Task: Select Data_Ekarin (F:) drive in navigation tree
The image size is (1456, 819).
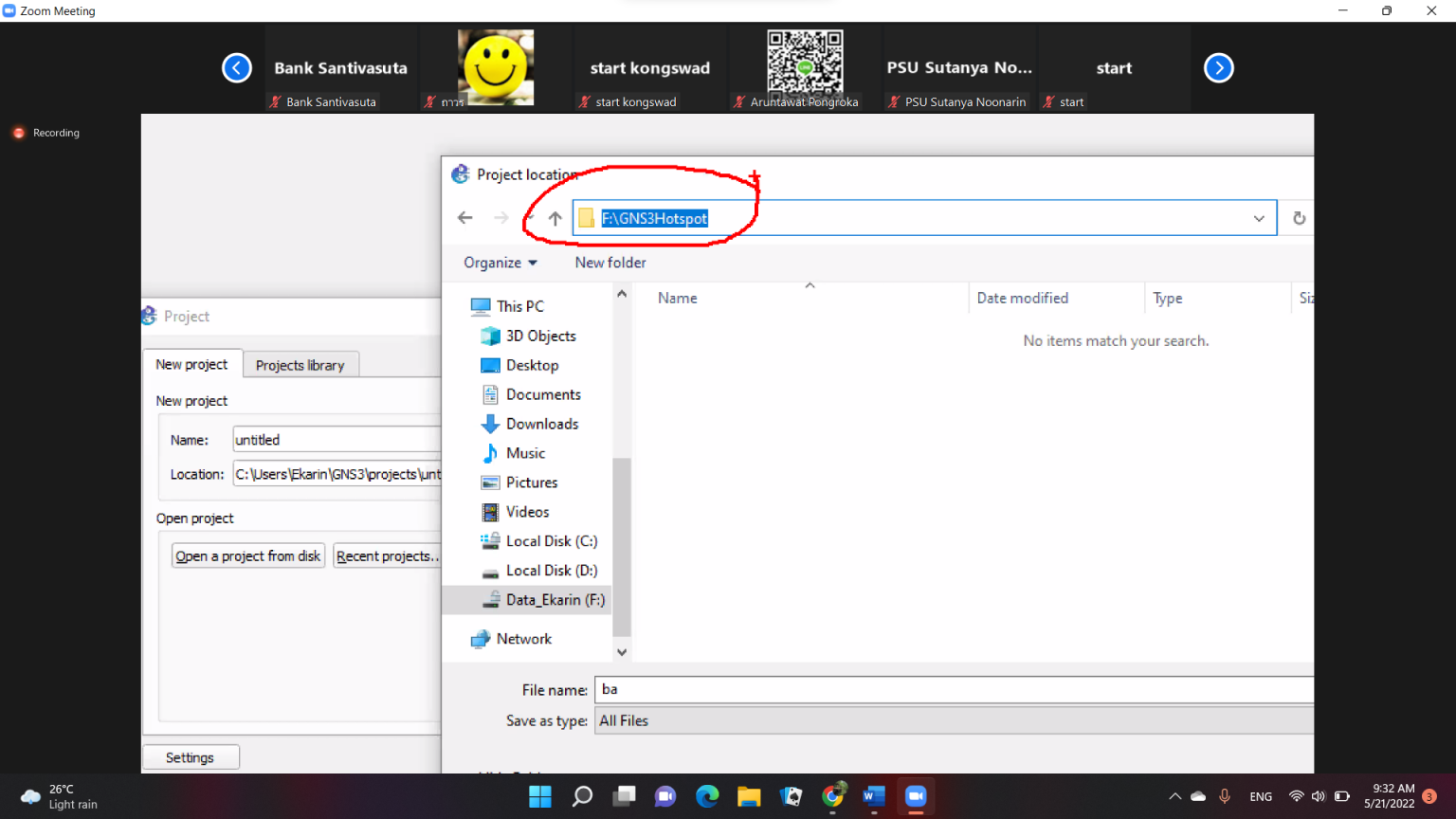Action: 555,599
